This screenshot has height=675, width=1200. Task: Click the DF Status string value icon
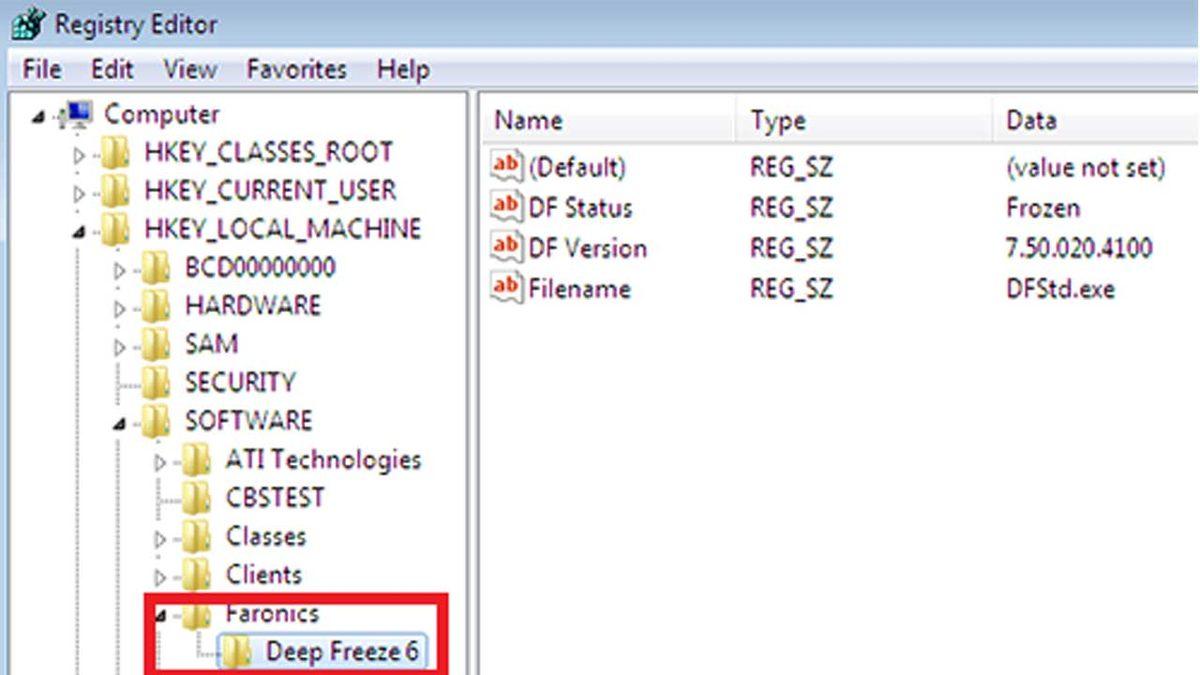click(507, 207)
